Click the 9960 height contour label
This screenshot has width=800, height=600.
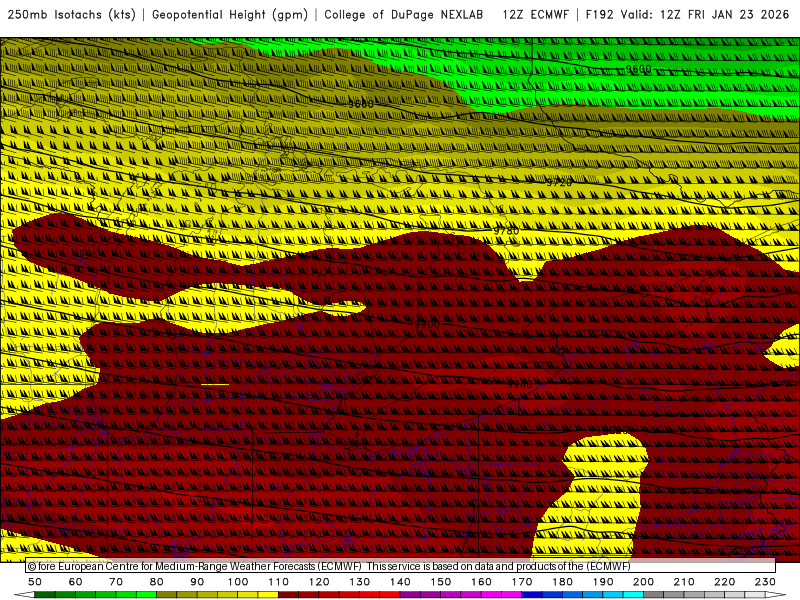tap(519, 385)
